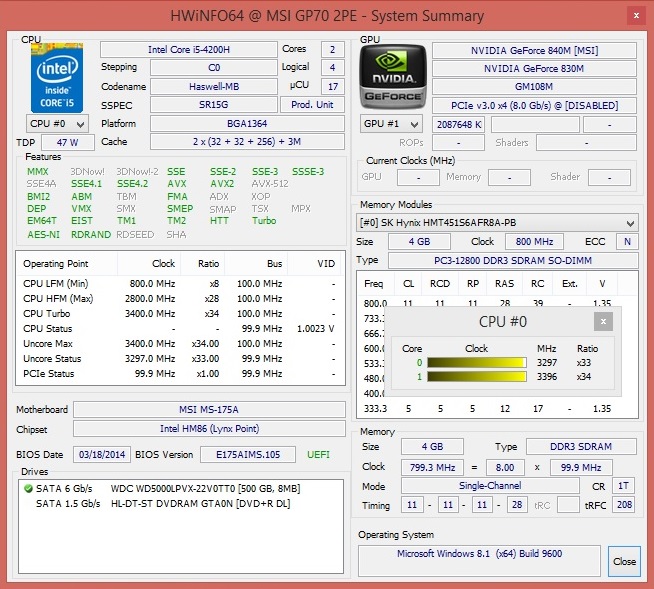654x589 pixels.
Task: Click the green UEFI label
Action: click(318, 454)
